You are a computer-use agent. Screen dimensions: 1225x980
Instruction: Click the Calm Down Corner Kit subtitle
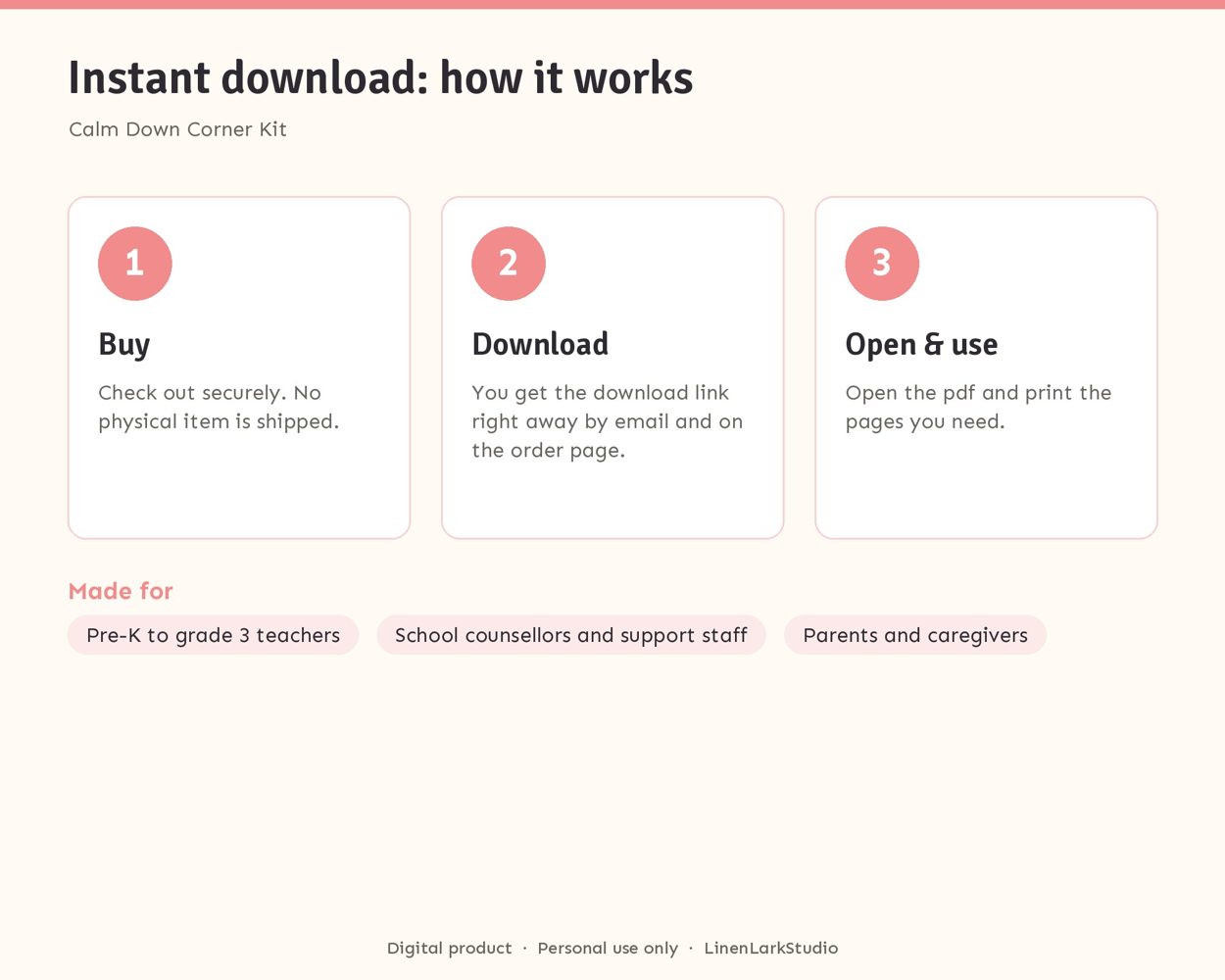click(x=177, y=129)
